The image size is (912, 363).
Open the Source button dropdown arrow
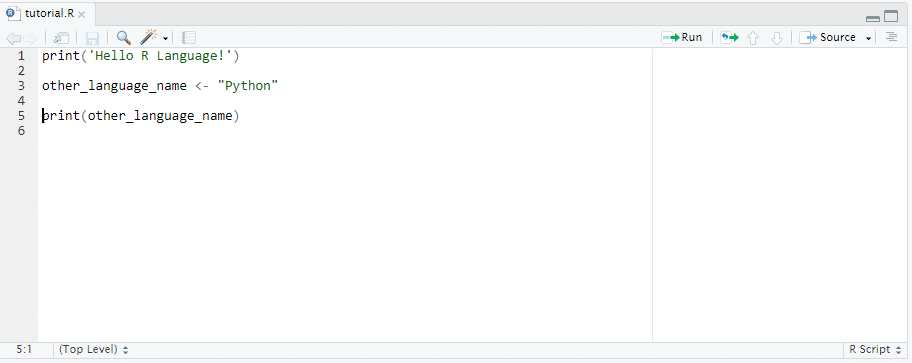pos(868,38)
